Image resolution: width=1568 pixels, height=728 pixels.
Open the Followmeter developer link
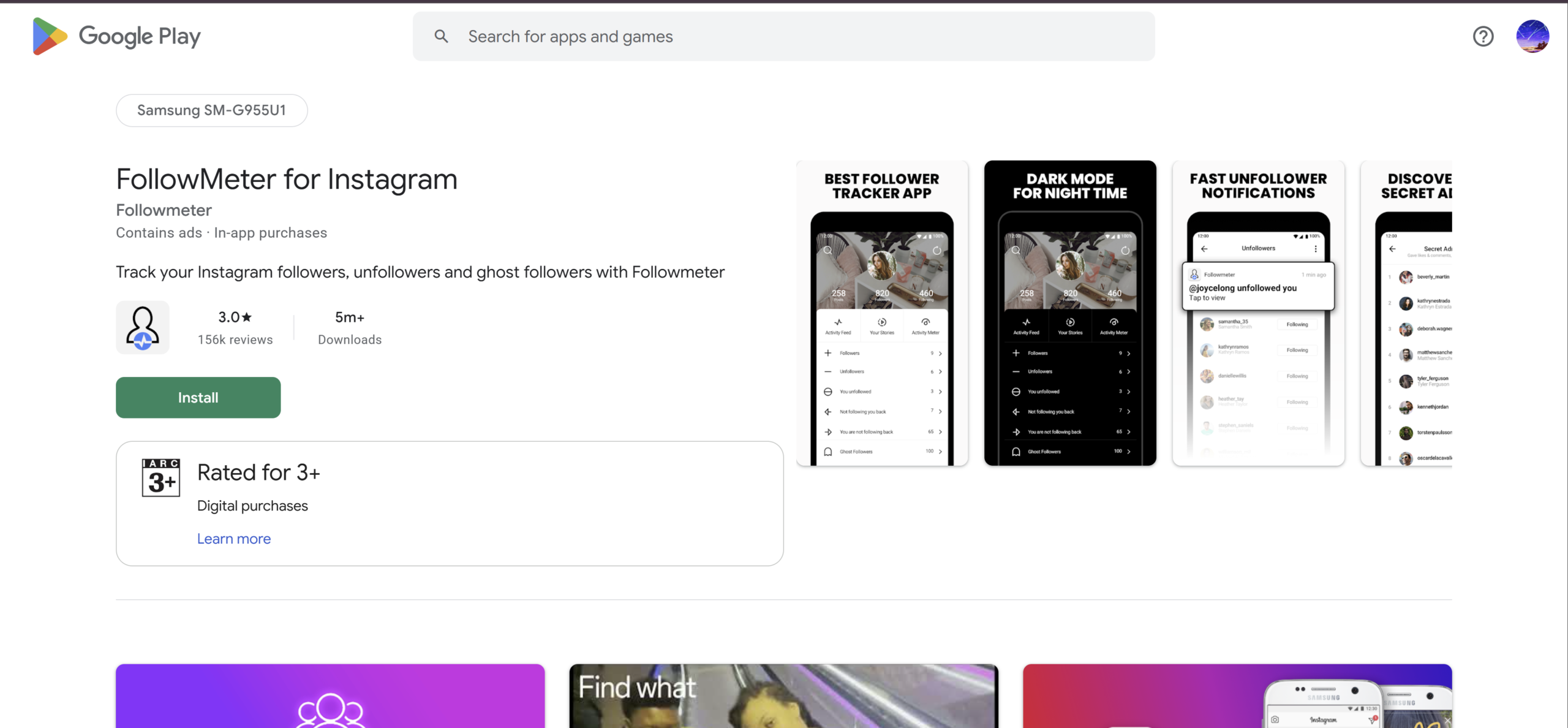(x=164, y=210)
